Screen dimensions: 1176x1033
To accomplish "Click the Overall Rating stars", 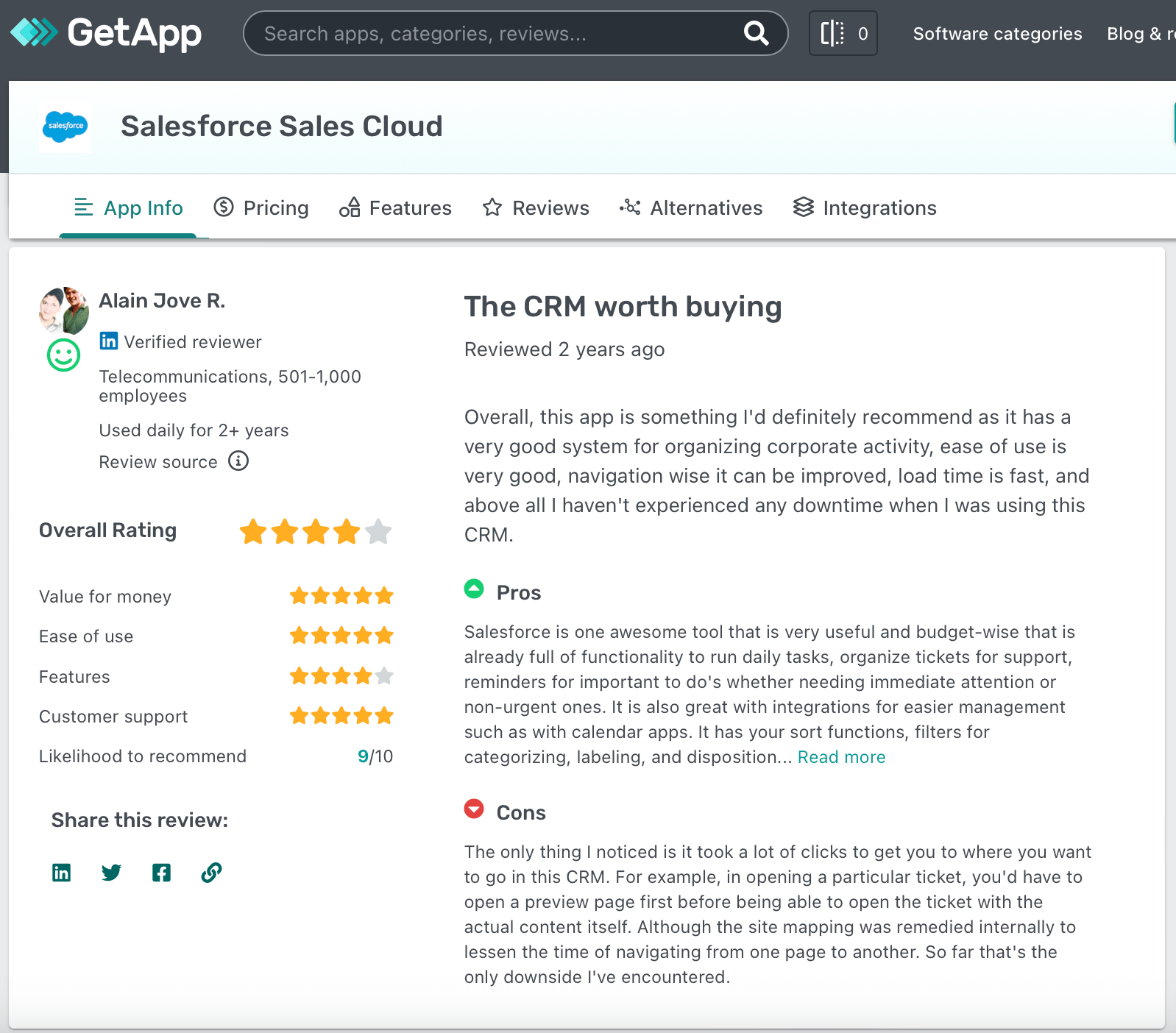I will point(316,531).
